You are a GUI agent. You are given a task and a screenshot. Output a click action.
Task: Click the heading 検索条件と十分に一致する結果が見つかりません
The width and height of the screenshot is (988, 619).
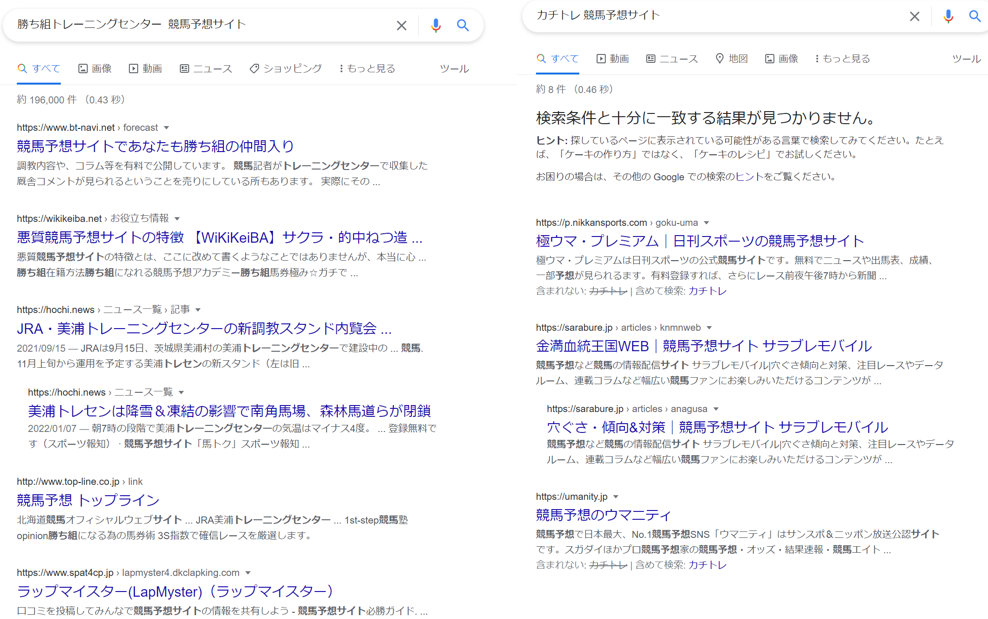(706, 118)
